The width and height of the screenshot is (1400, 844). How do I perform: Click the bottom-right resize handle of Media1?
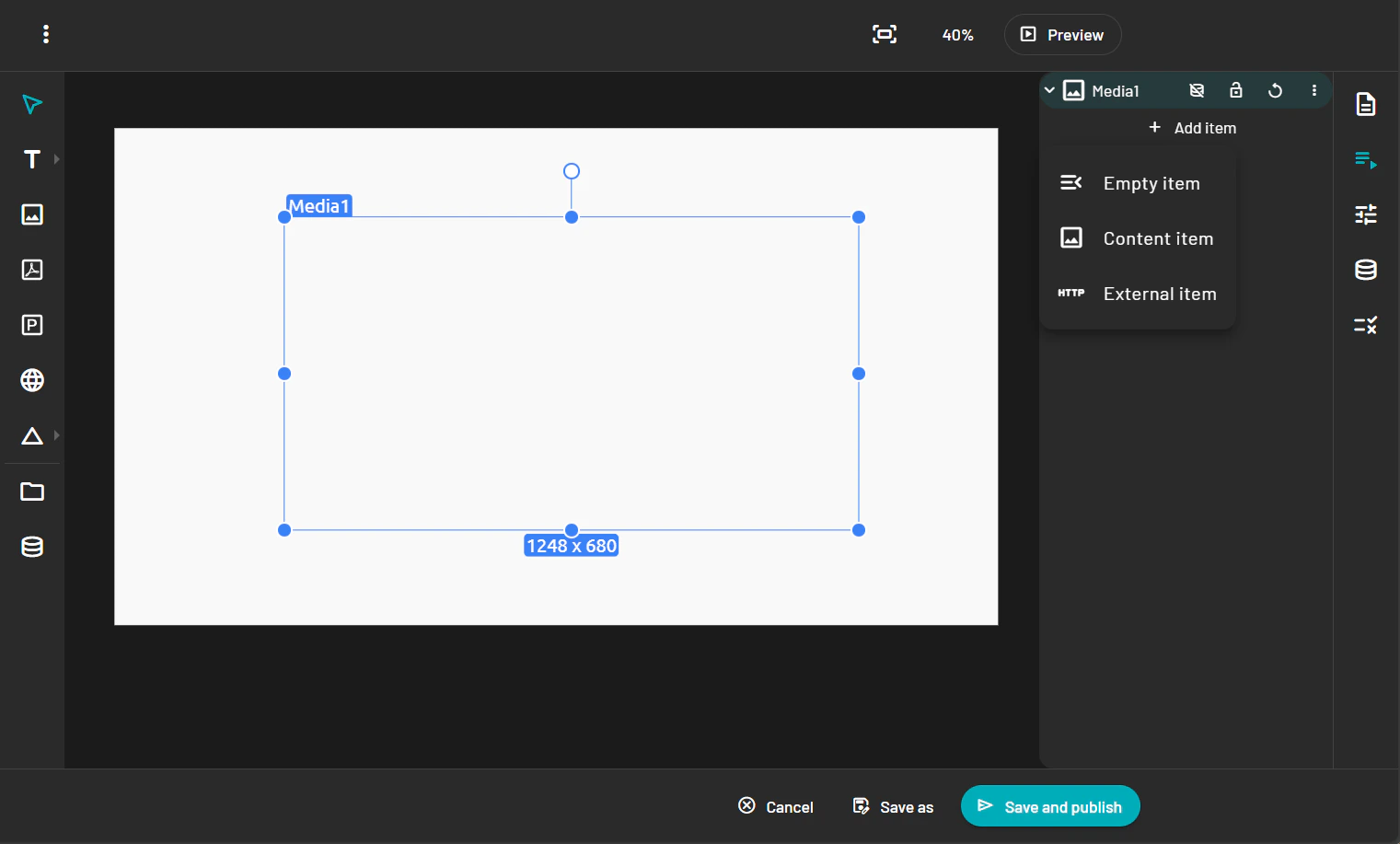tap(859, 530)
